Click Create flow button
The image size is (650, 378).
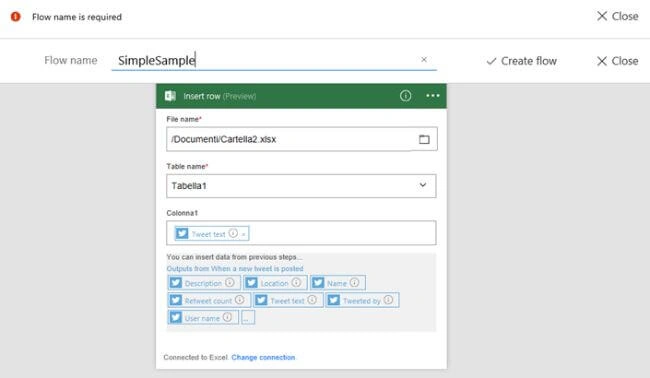pyautogui.click(x=521, y=61)
